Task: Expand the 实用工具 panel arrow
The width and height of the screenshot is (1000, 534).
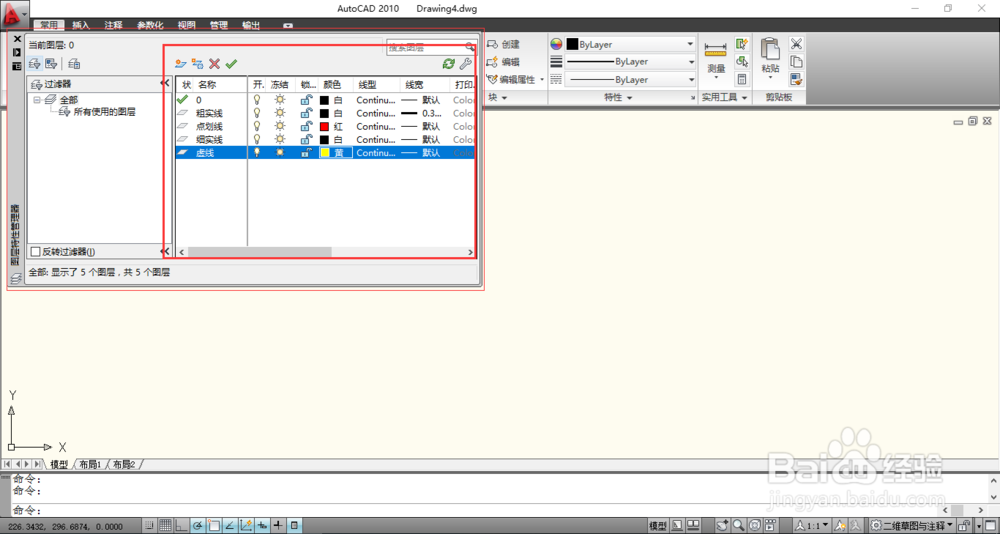Action: point(744,98)
